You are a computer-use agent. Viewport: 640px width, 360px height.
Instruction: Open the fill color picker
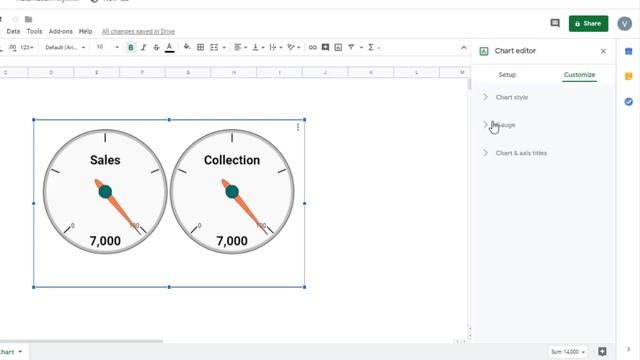tap(187, 47)
